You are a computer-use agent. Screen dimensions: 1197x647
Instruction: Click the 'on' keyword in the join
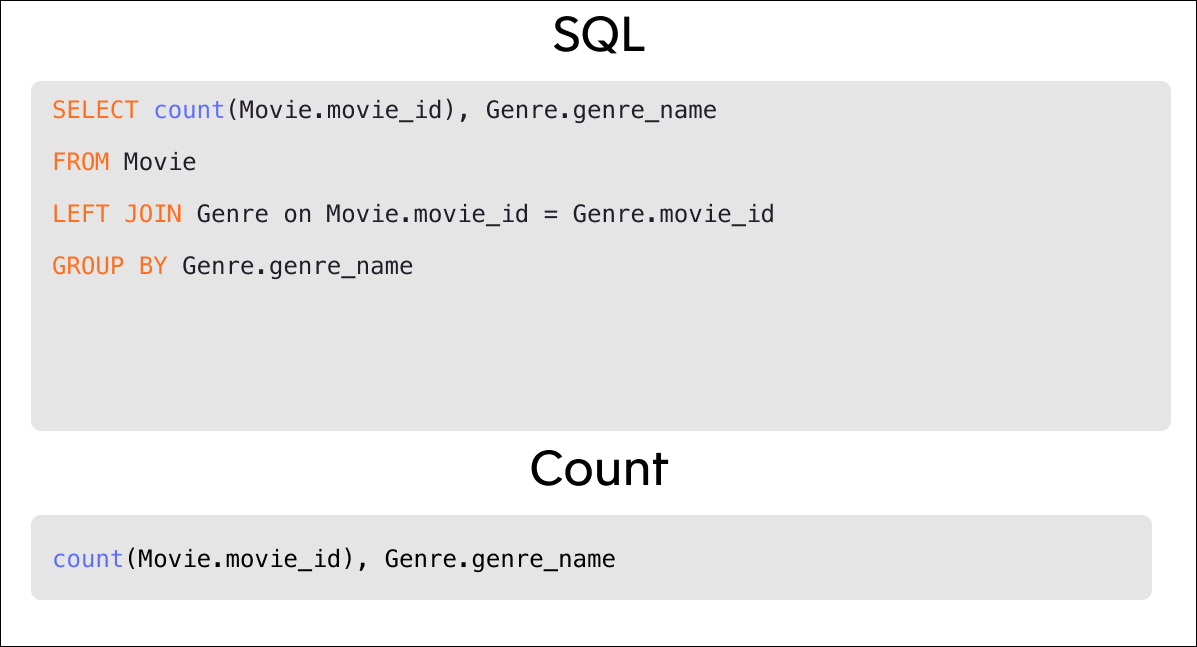(x=297, y=214)
